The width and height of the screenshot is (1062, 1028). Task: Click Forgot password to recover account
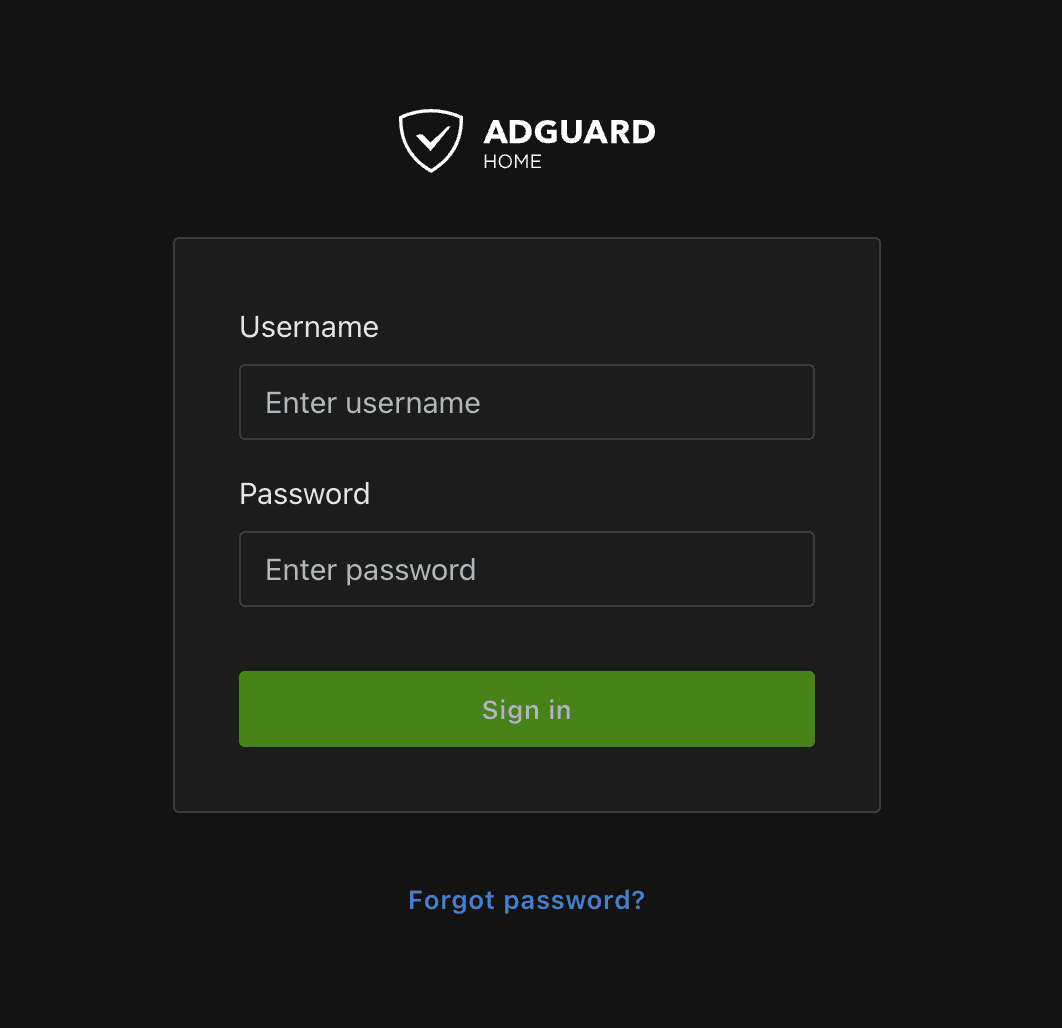click(526, 900)
